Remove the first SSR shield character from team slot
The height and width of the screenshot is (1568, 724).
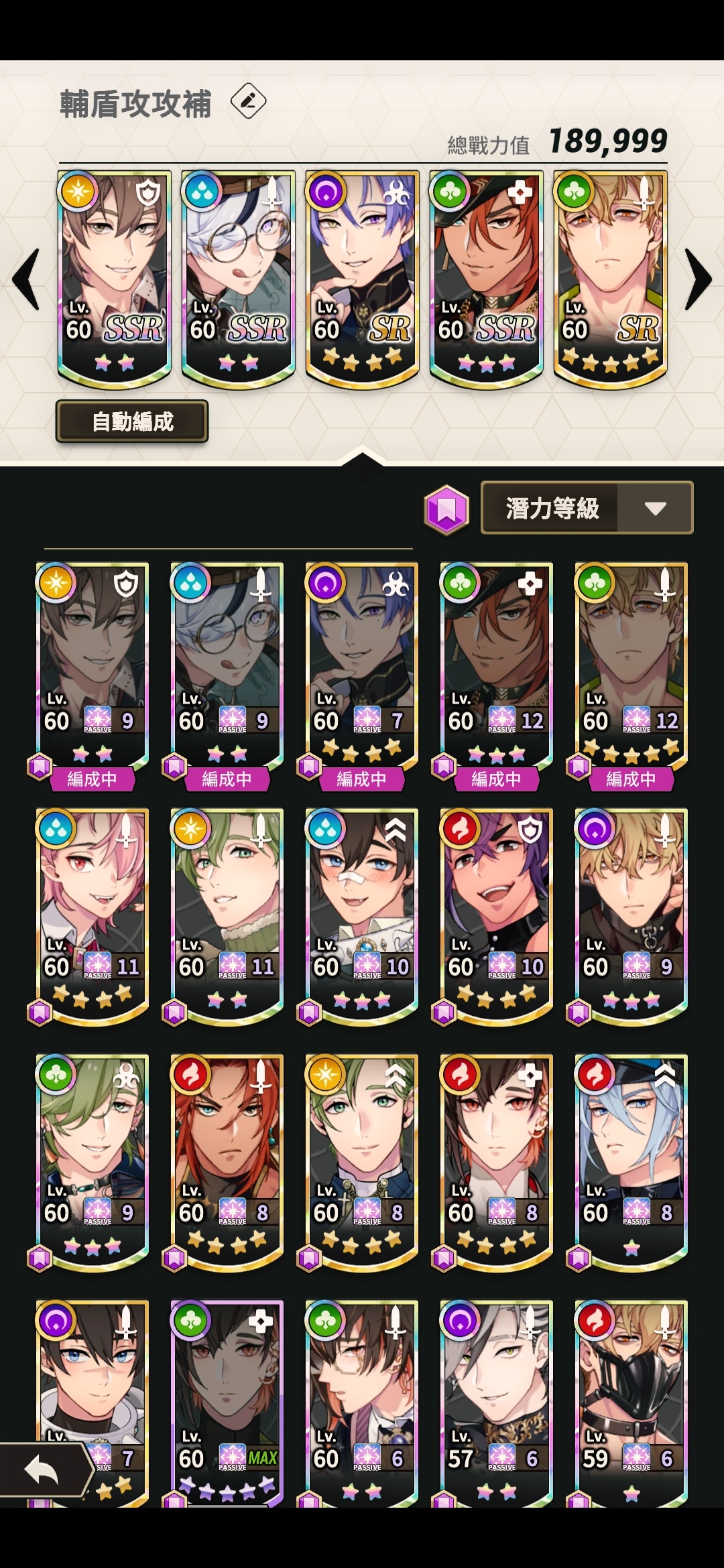click(114, 279)
